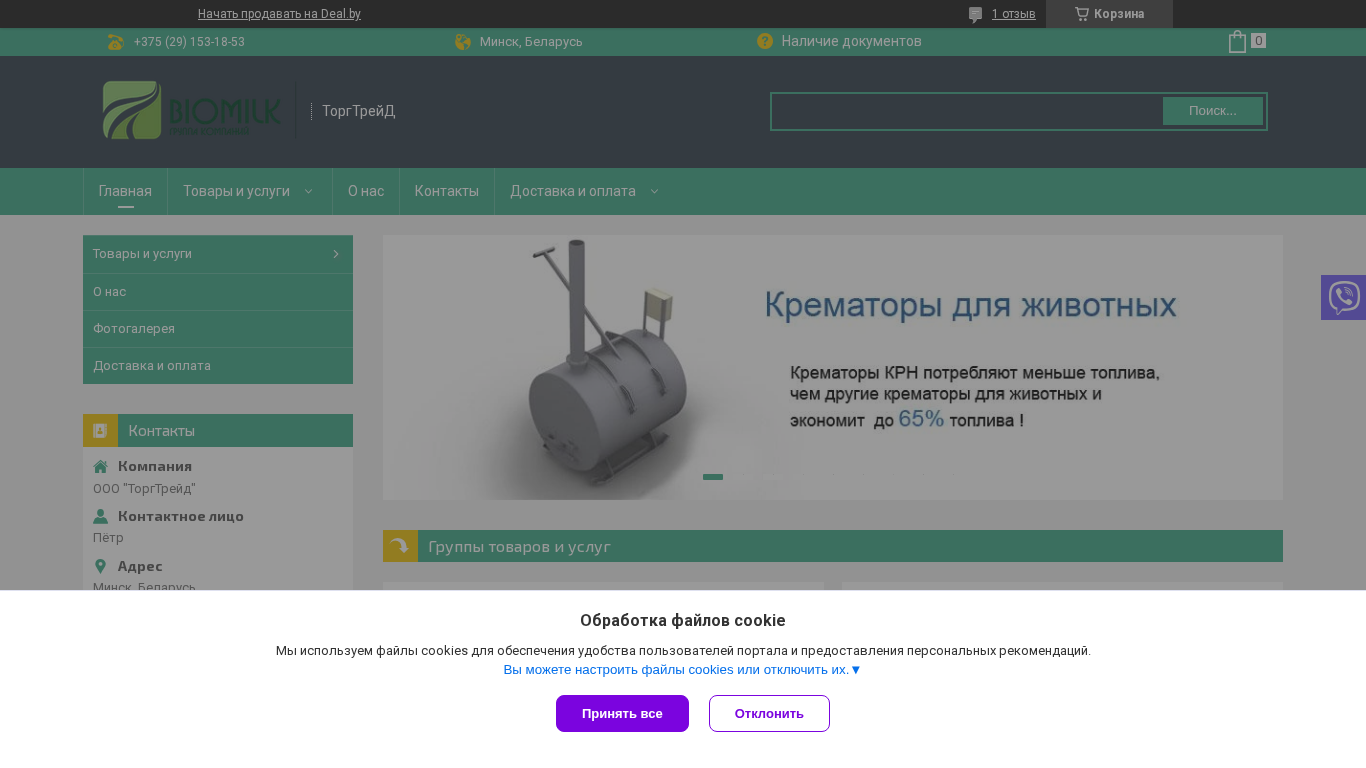This screenshot has width=1366, height=768.
Task: Click the BIOMILK logo
Action: [192, 110]
